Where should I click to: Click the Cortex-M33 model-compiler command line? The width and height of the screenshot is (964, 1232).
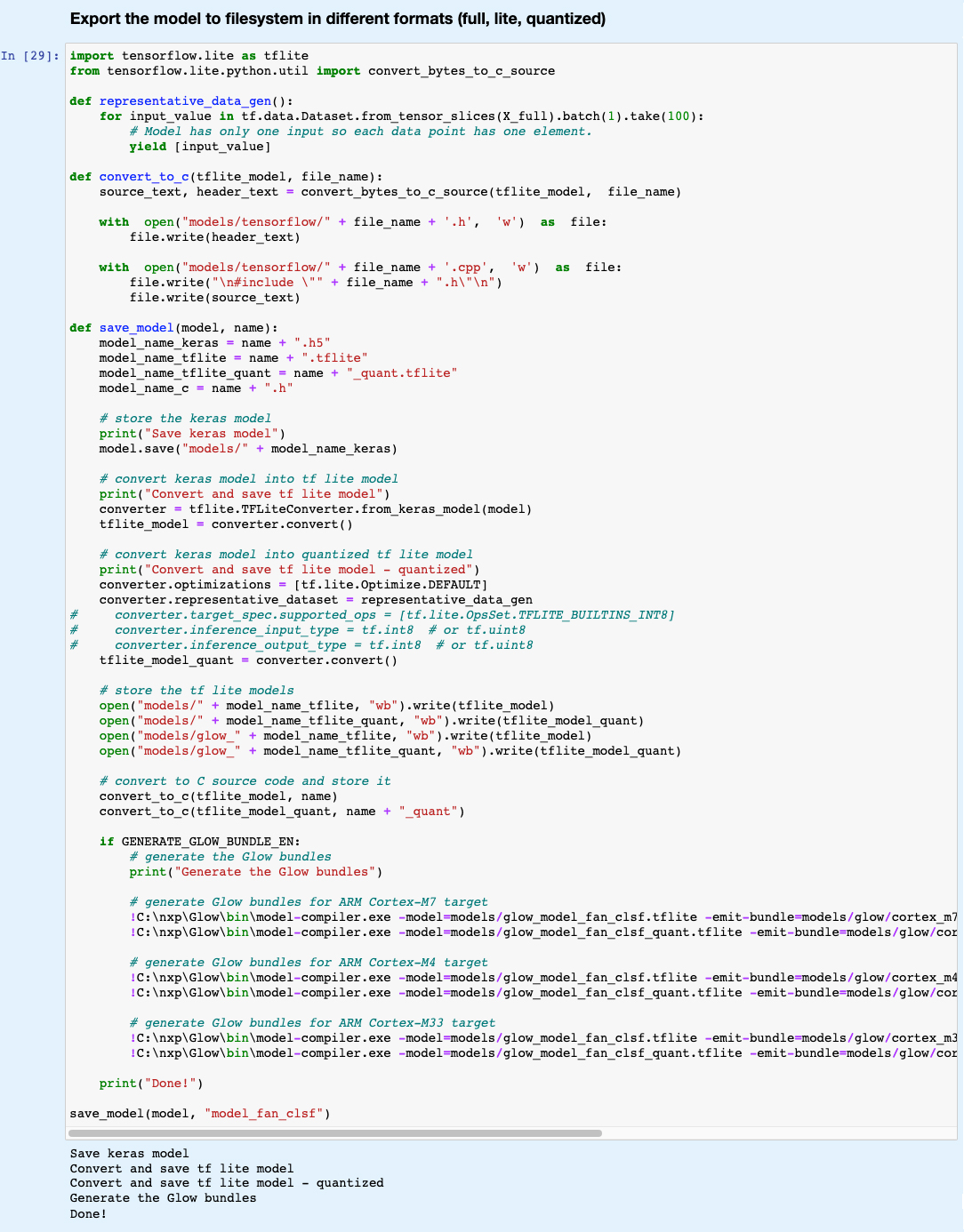[445, 1037]
